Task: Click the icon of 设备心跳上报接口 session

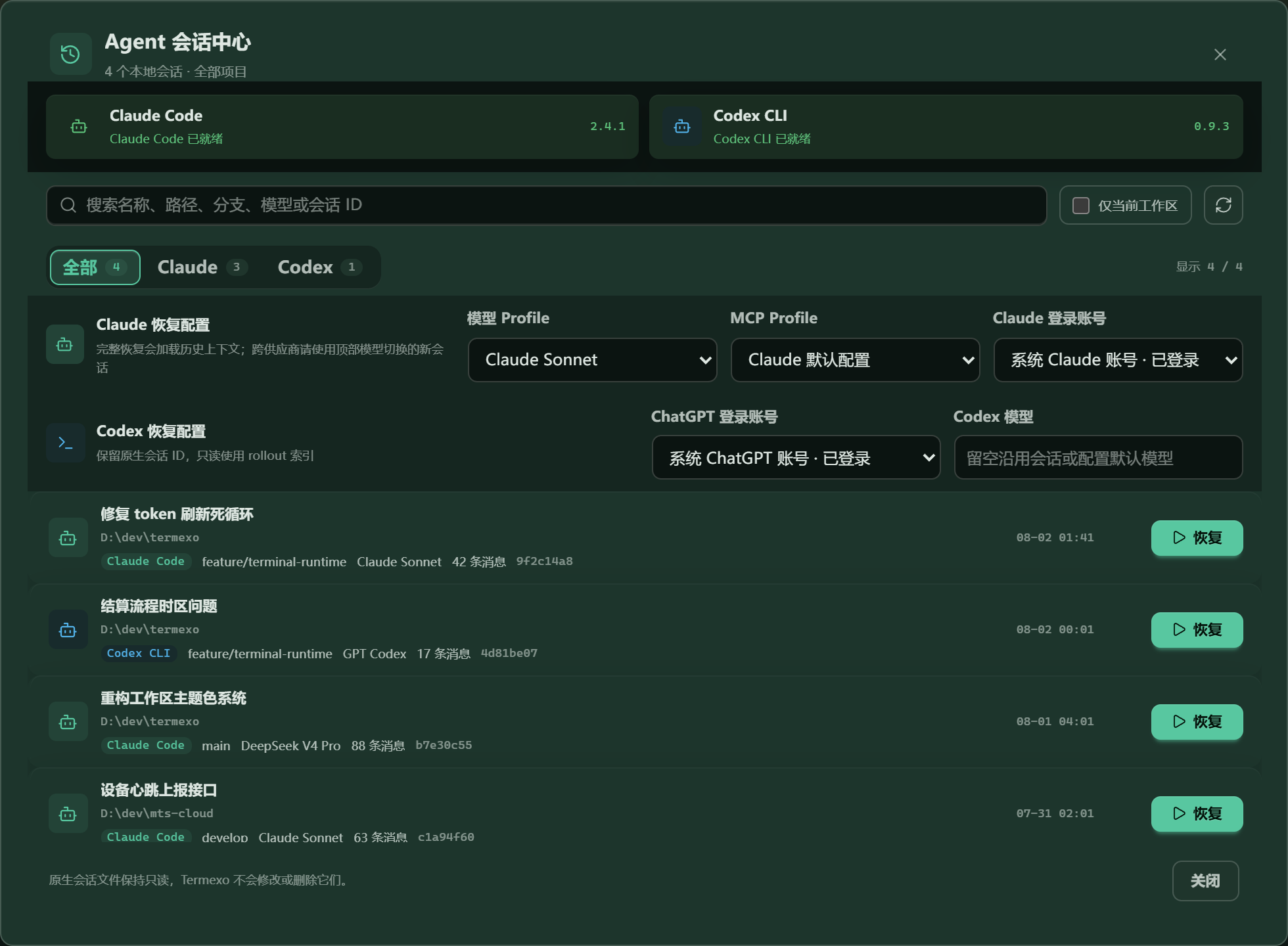Action: 68,814
